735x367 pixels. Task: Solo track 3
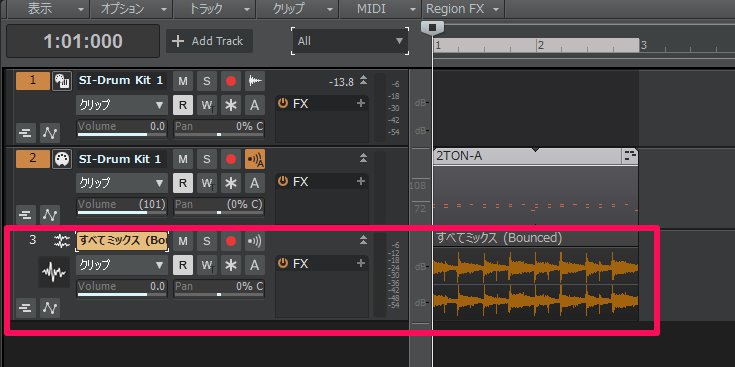pos(207,241)
